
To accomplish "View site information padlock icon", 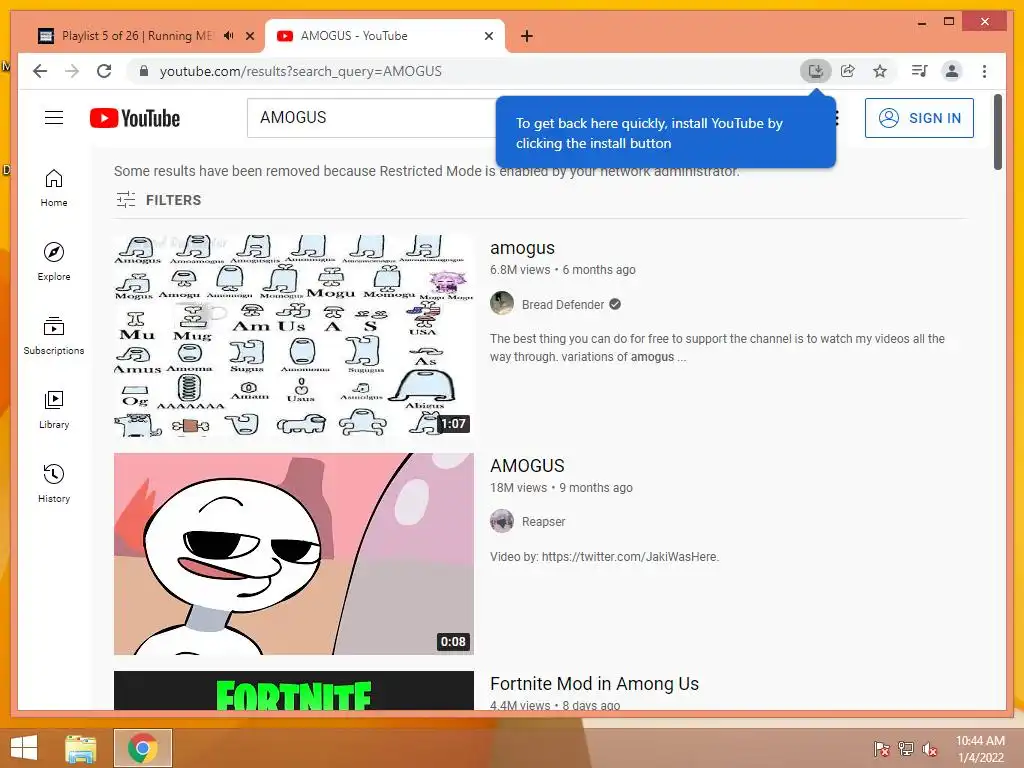I will (x=144, y=71).
